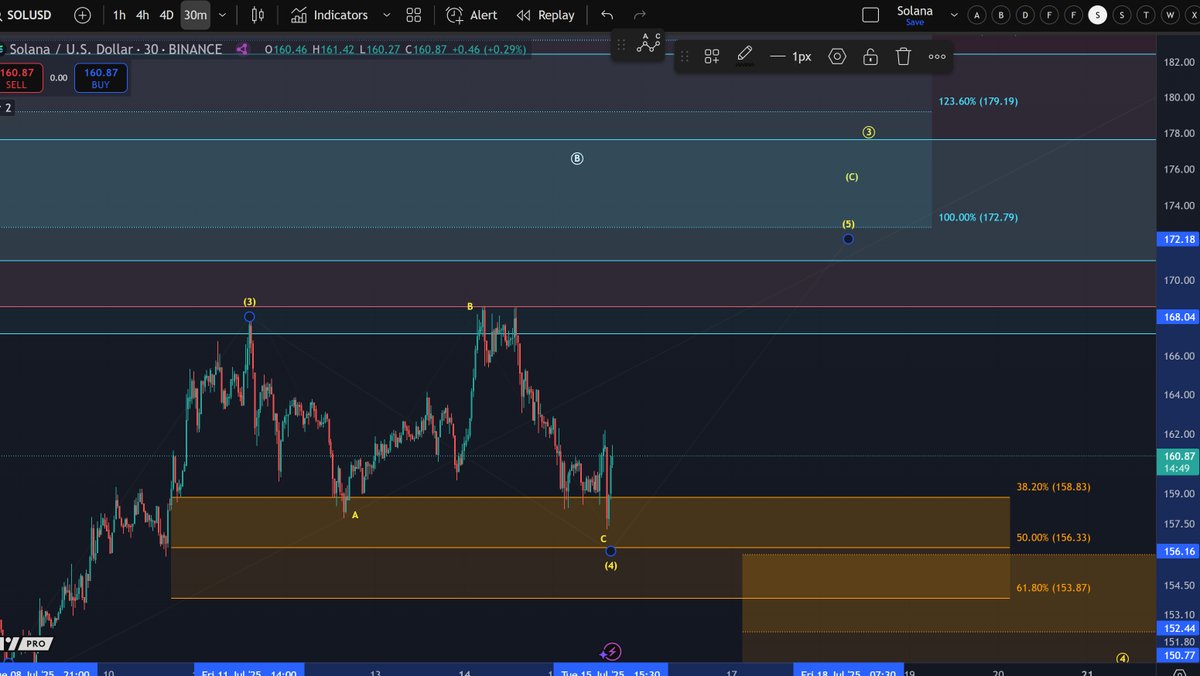The height and width of the screenshot is (676, 1200).
Task: Select the wave anchor point at (3)
Action: [249, 317]
